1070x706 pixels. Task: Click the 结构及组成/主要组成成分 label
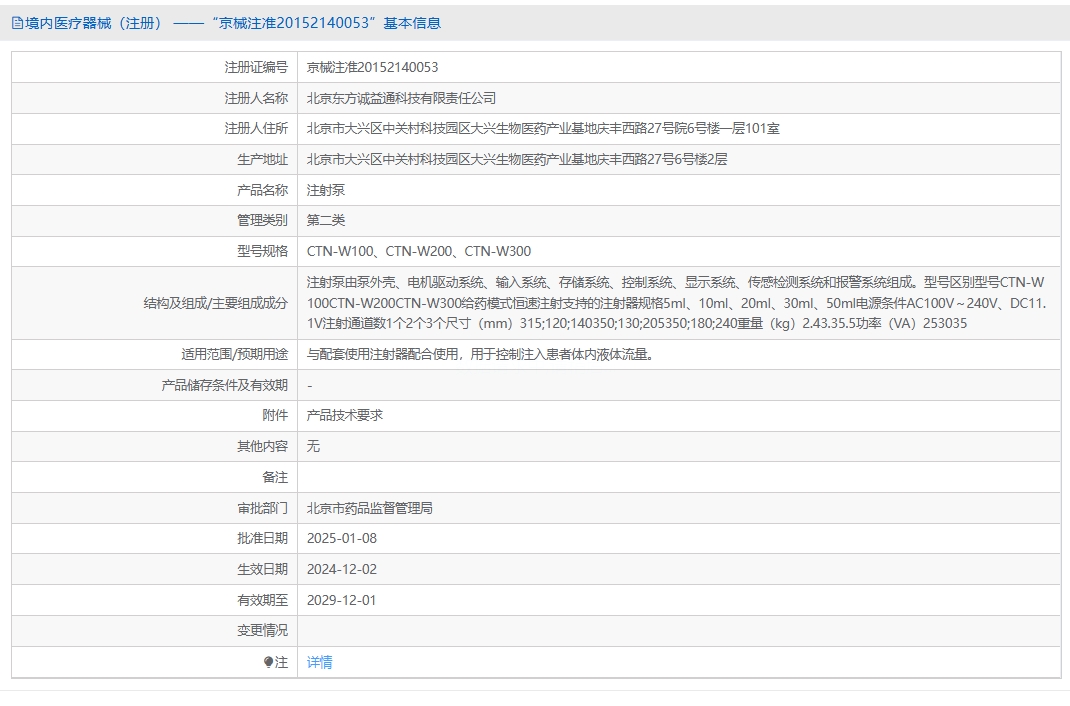pyautogui.click(x=216, y=303)
